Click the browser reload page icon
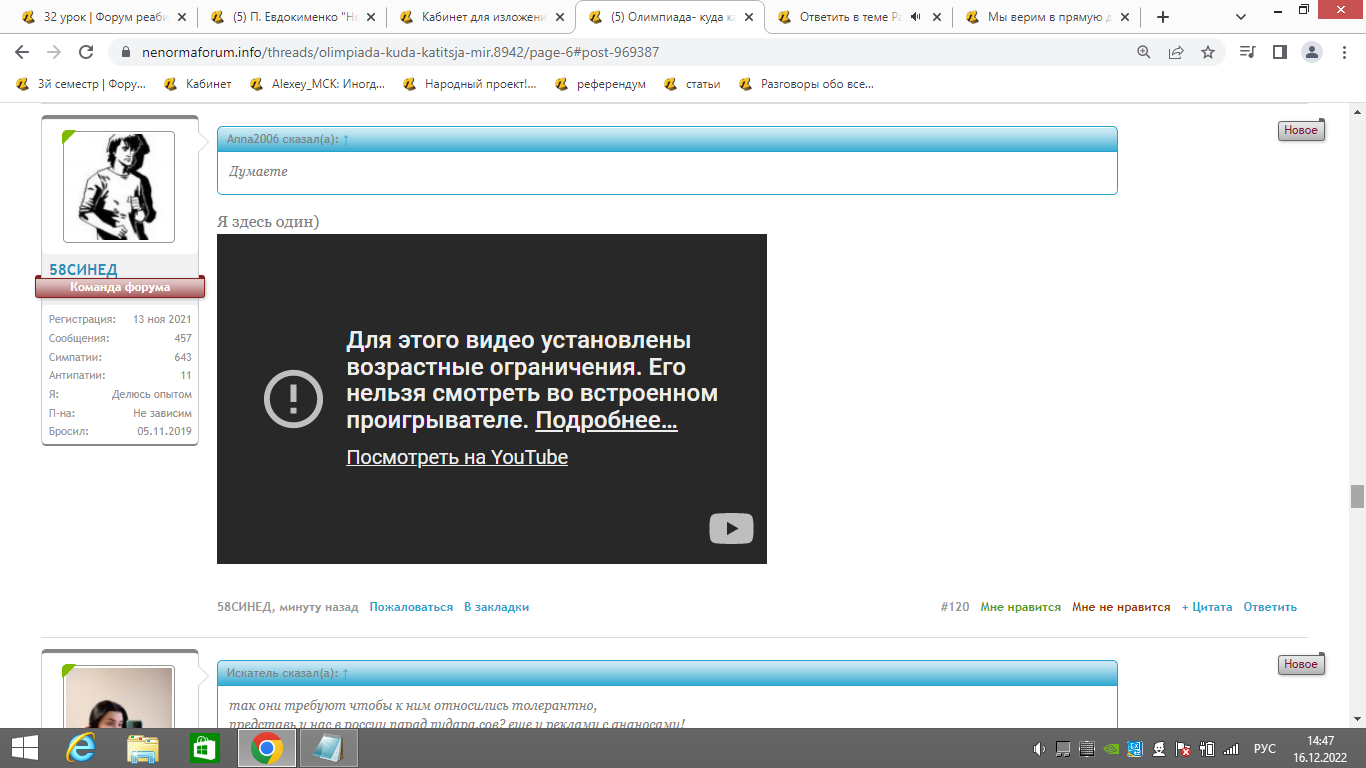 [x=86, y=52]
